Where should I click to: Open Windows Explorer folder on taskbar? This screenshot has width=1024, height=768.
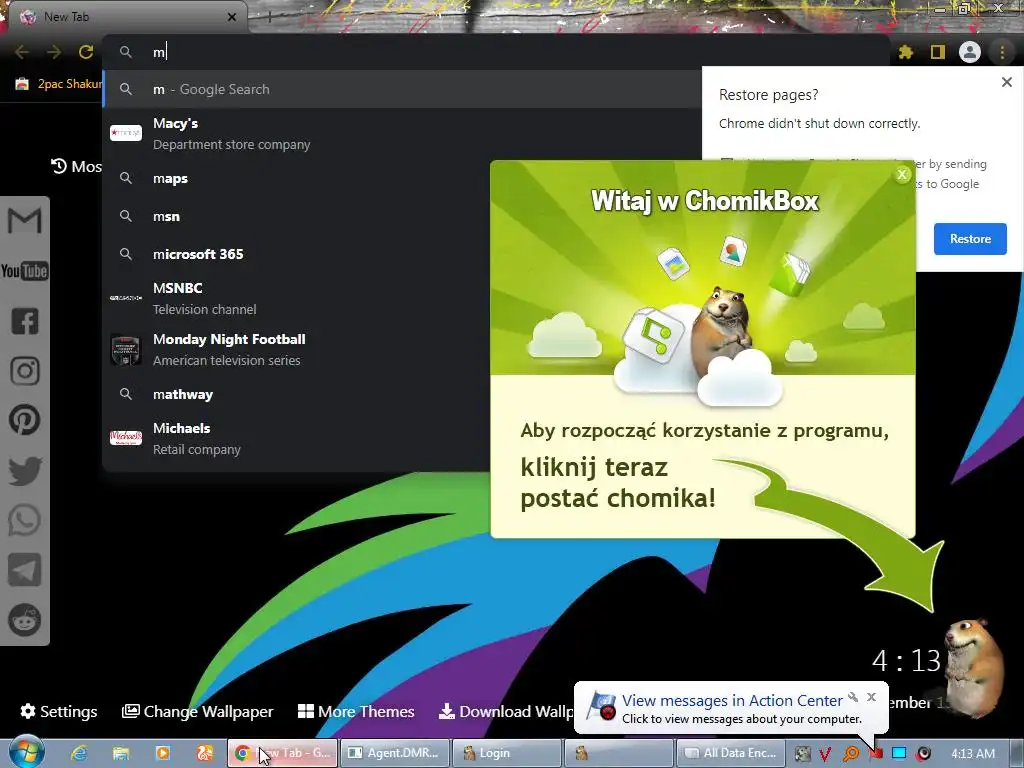(x=120, y=753)
